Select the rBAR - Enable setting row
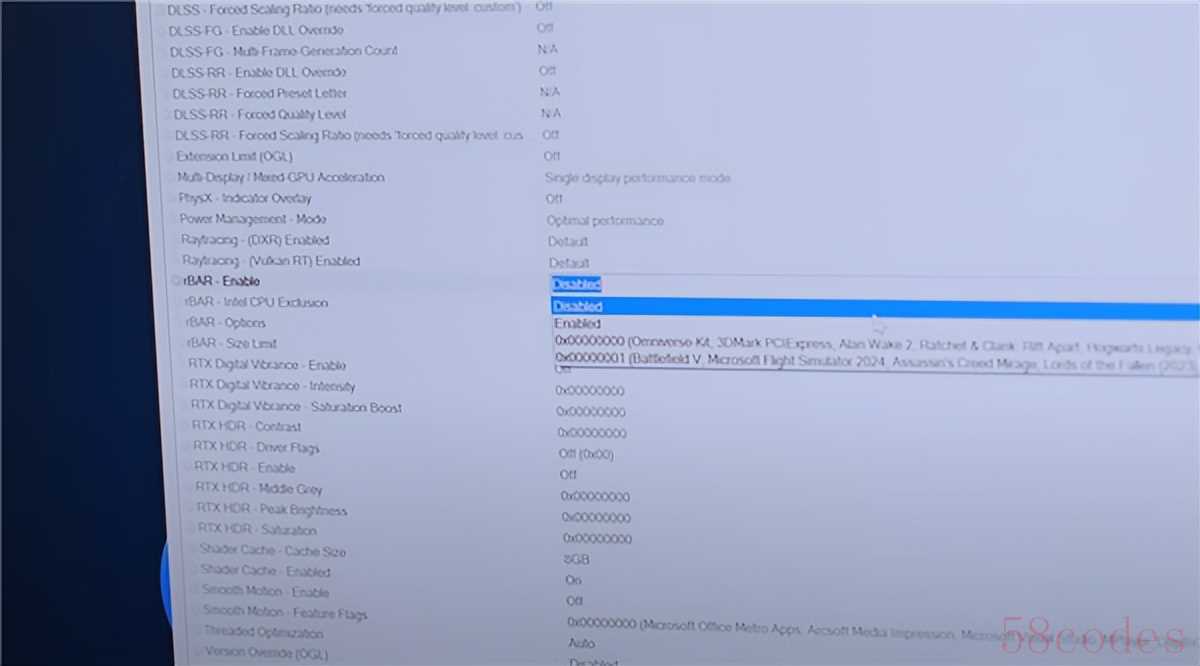The height and width of the screenshot is (666, 1200). tap(222, 282)
